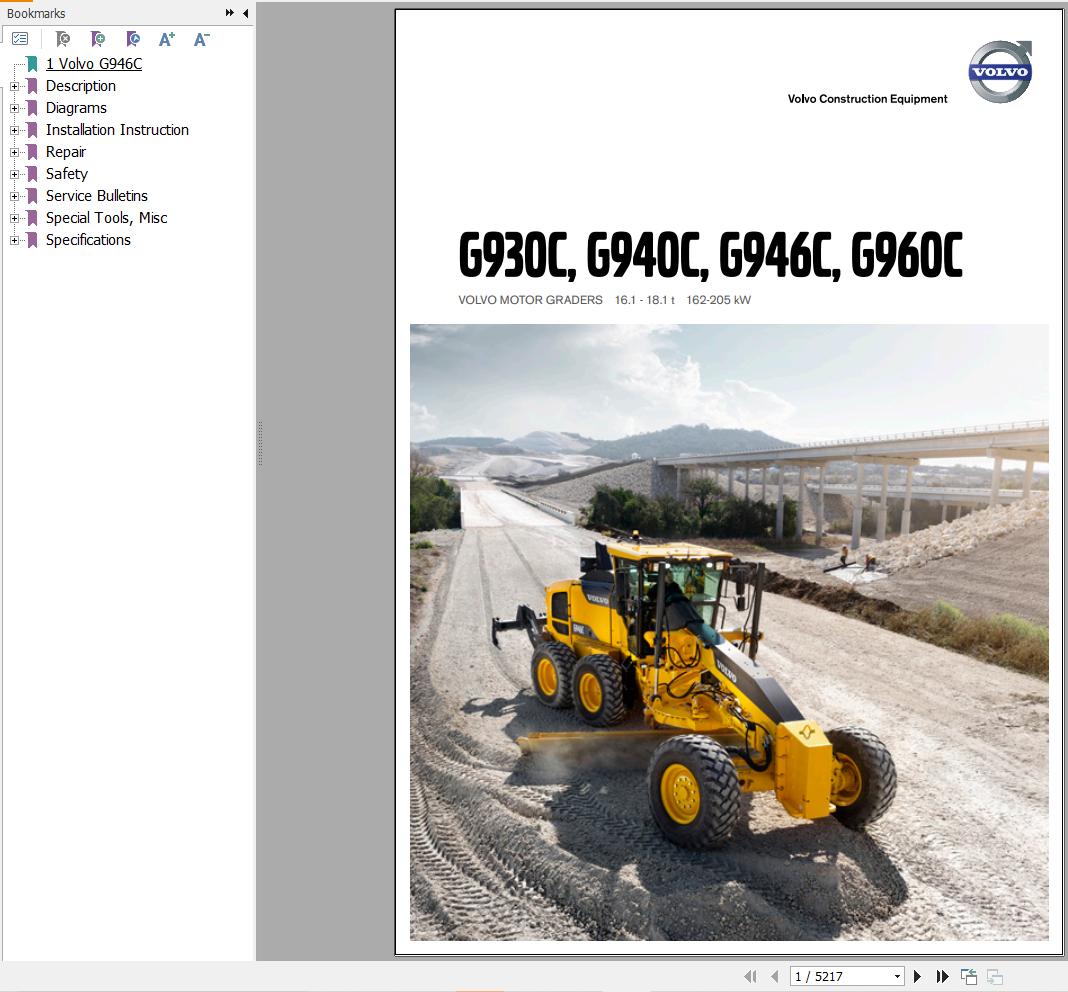Select the Special Tools, Misc bookmark
Image resolution: width=1068 pixels, height=992 pixels.
pos(106,218)
